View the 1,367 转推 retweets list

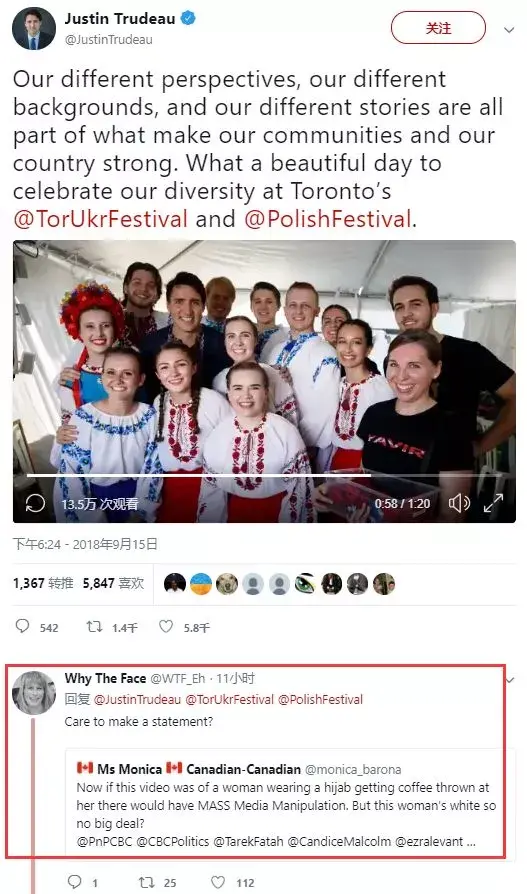pyautogui.click(x=43, y=583)
